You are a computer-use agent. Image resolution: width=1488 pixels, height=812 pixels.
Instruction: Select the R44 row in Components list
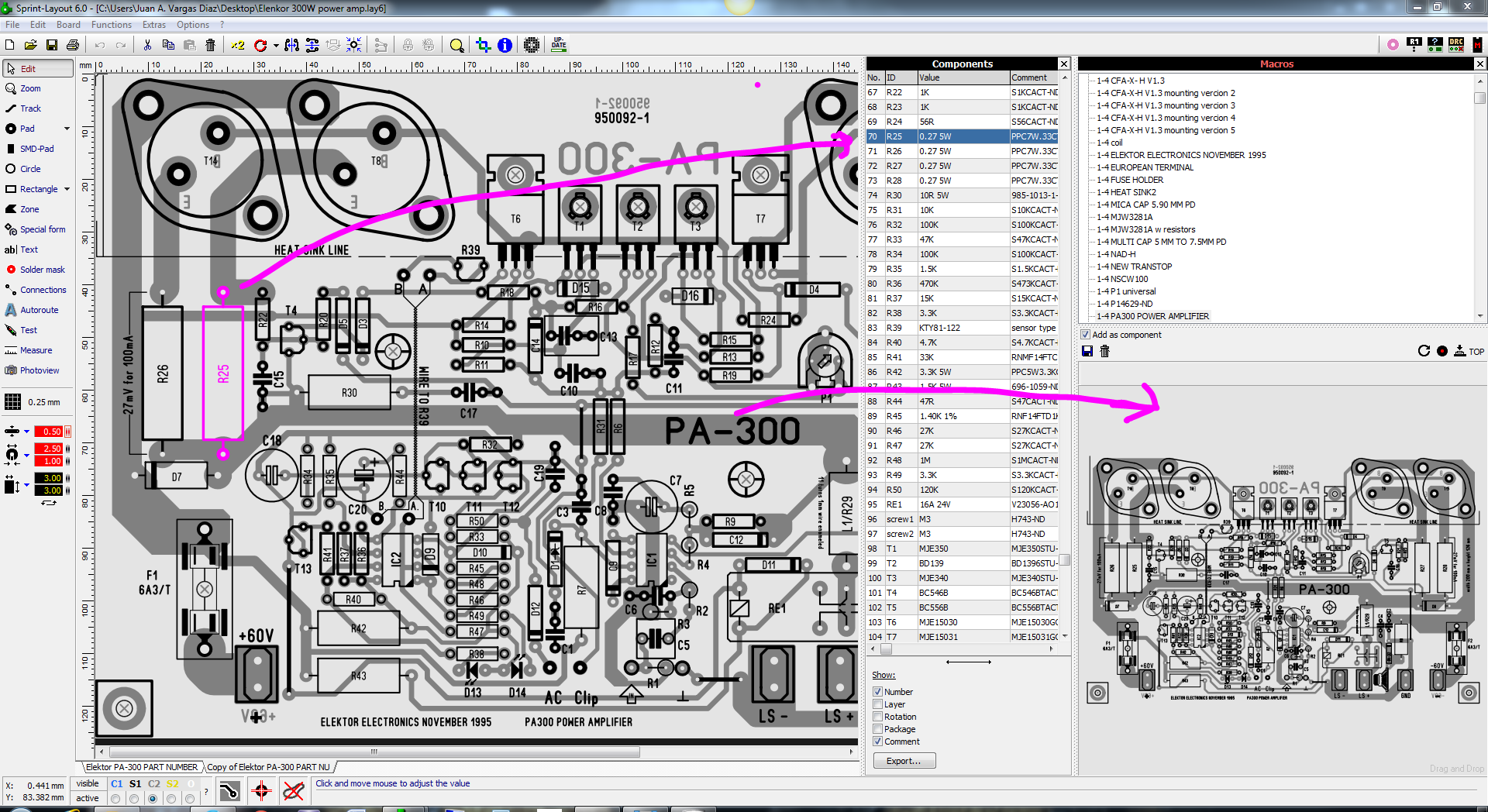962,401
